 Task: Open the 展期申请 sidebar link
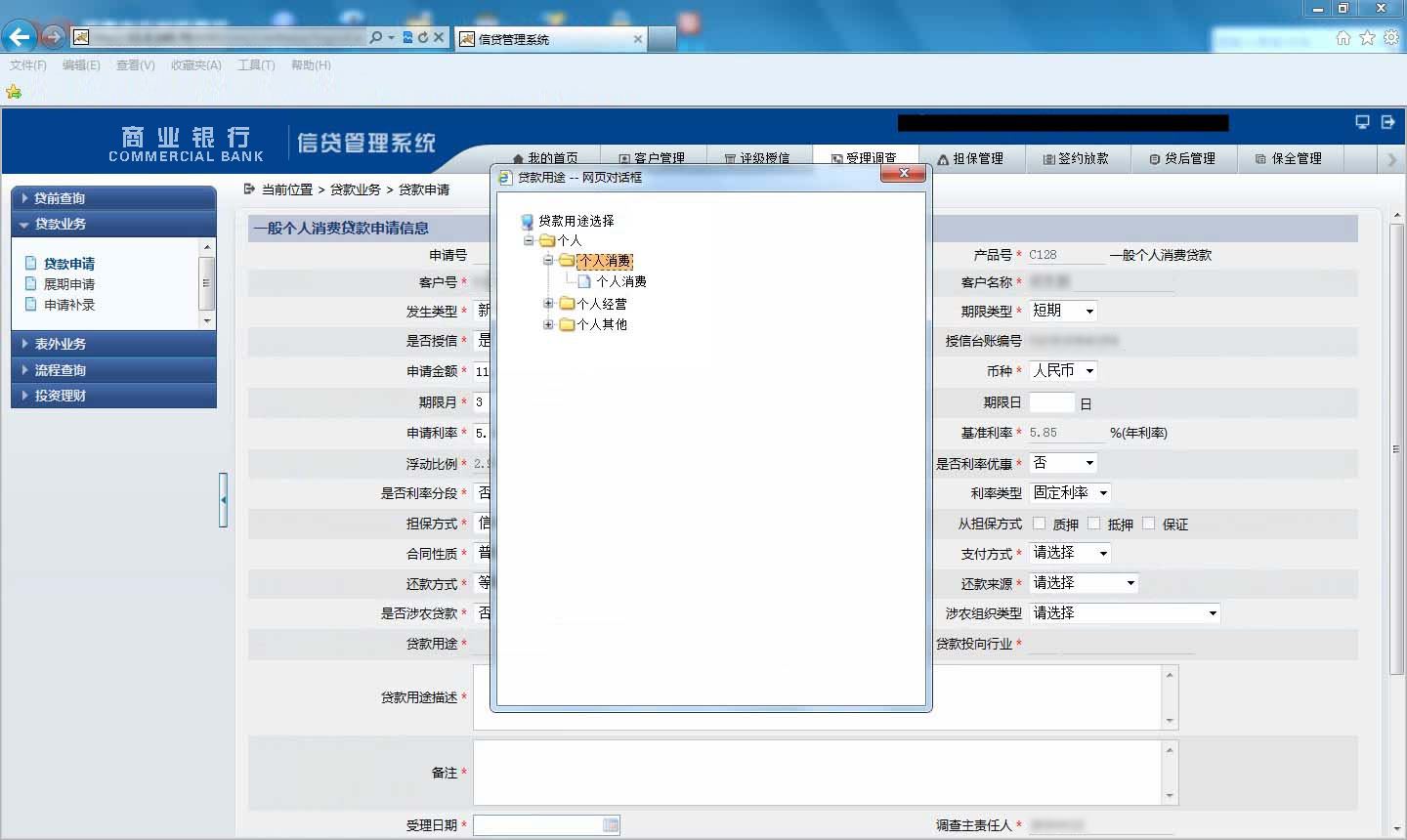click(x=69, y=284)
